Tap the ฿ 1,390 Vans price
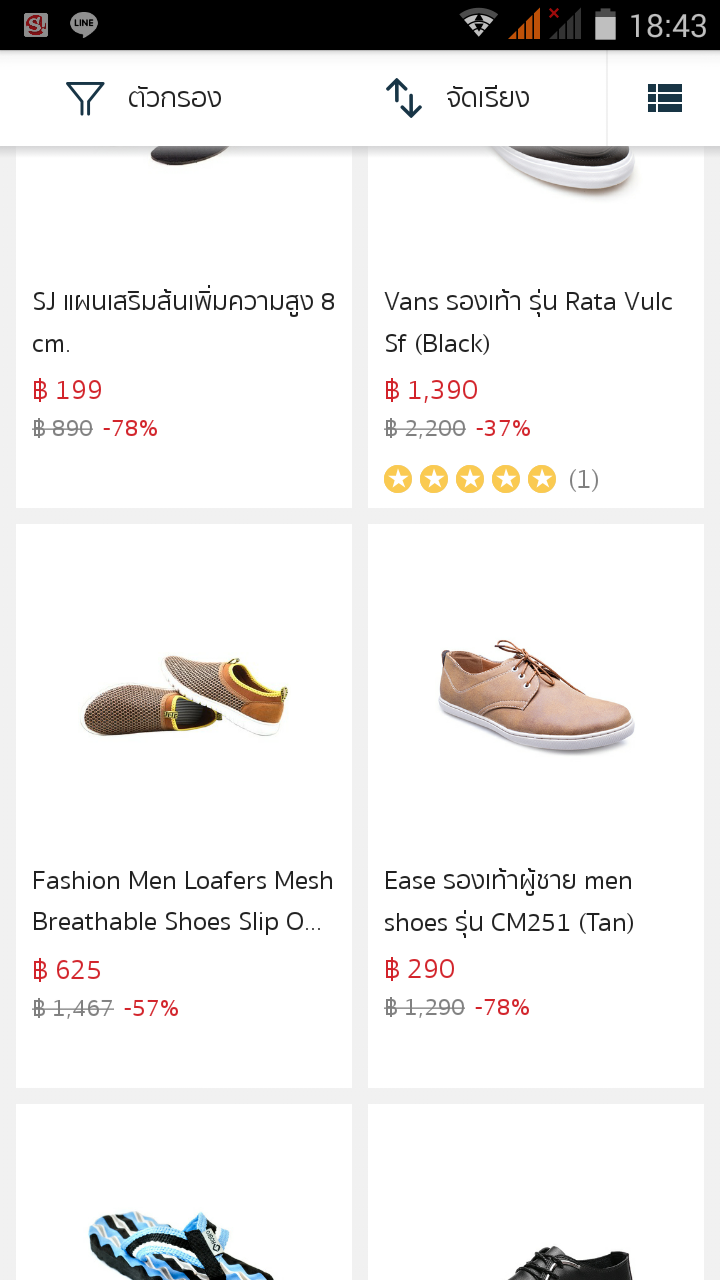Screen dimensions: 720x1280 (432, 390)
